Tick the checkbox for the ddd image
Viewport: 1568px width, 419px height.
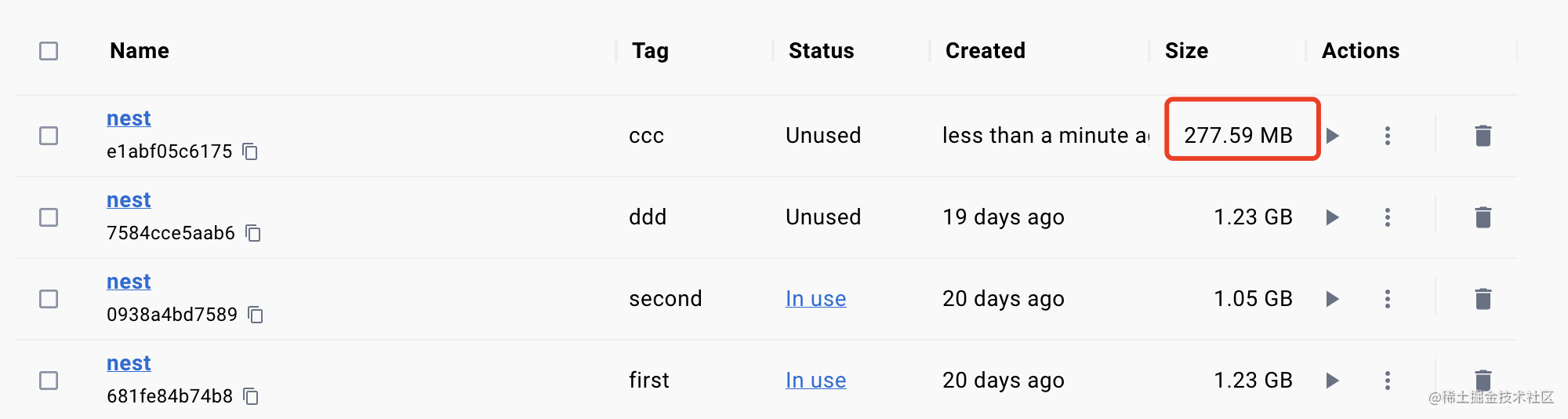point(49,217)
